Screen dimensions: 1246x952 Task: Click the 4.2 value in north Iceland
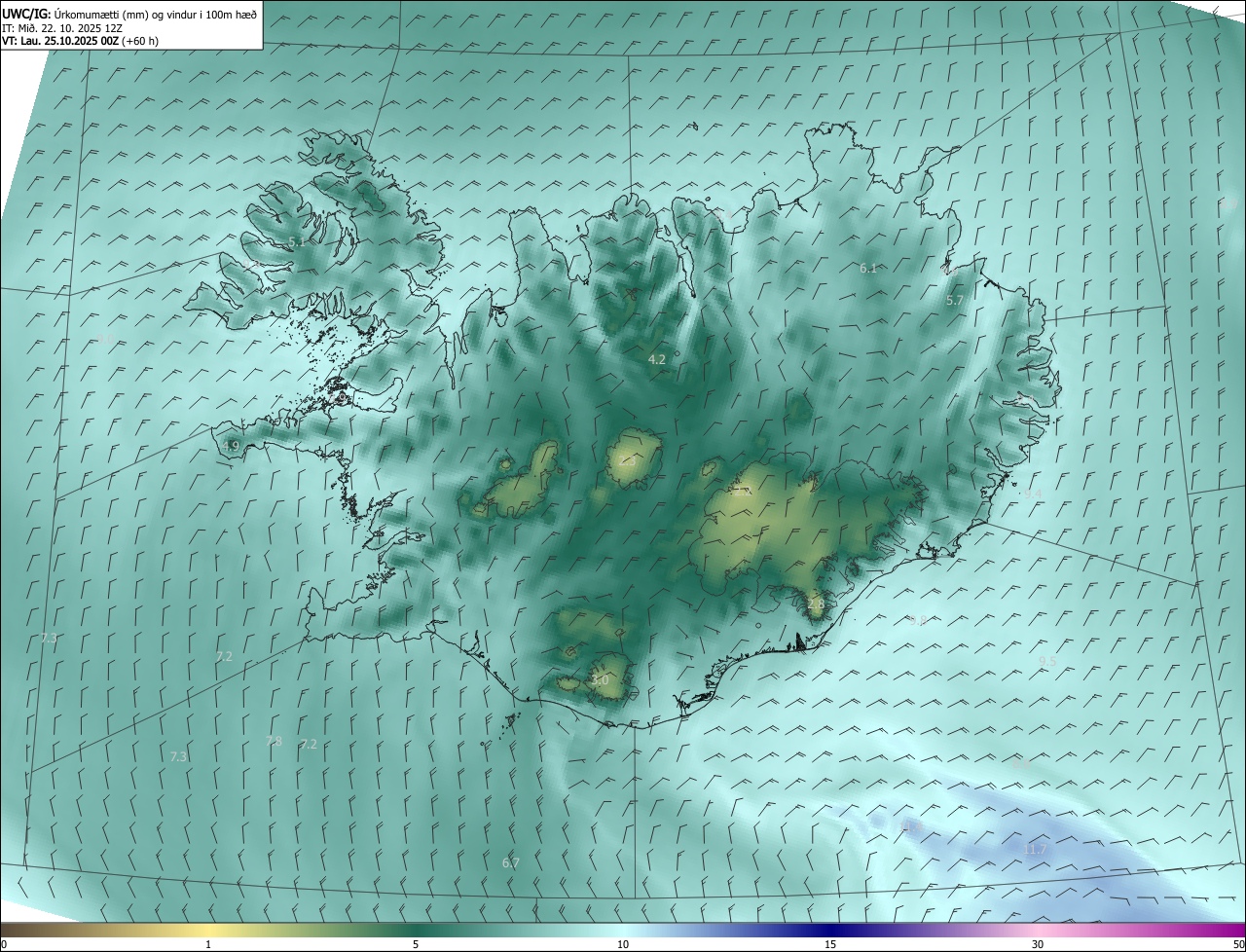(657, 359)
